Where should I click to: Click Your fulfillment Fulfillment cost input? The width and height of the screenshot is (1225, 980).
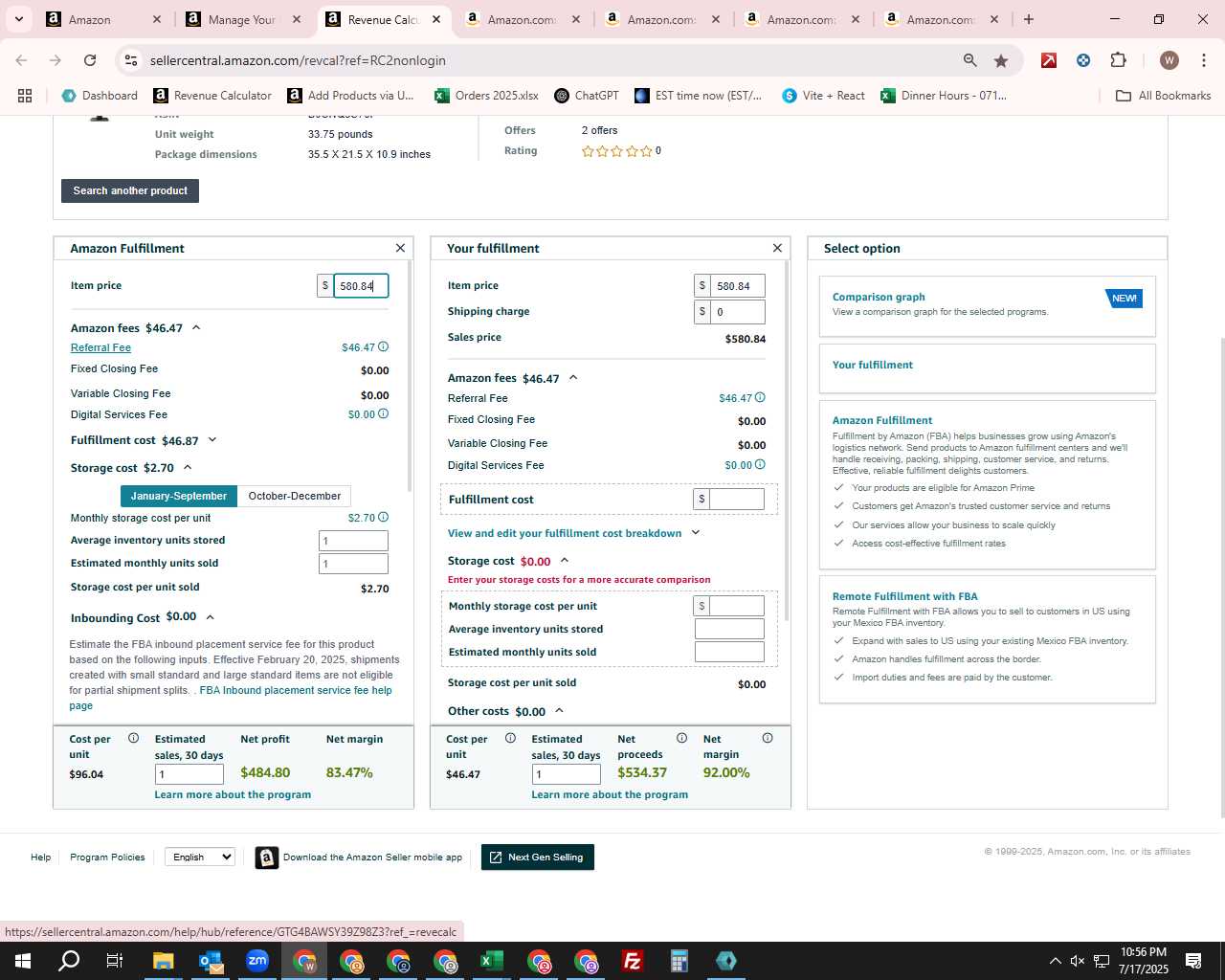pos(738,499)
